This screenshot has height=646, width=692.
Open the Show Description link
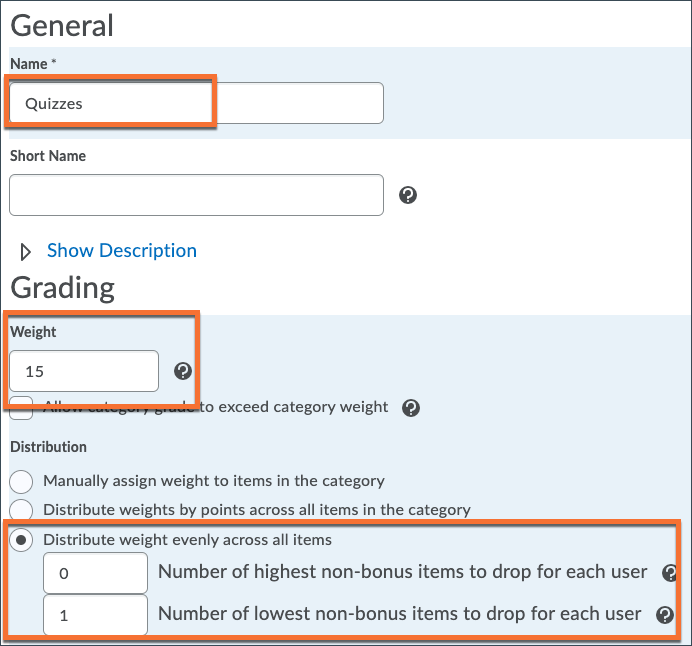(122, 251)
